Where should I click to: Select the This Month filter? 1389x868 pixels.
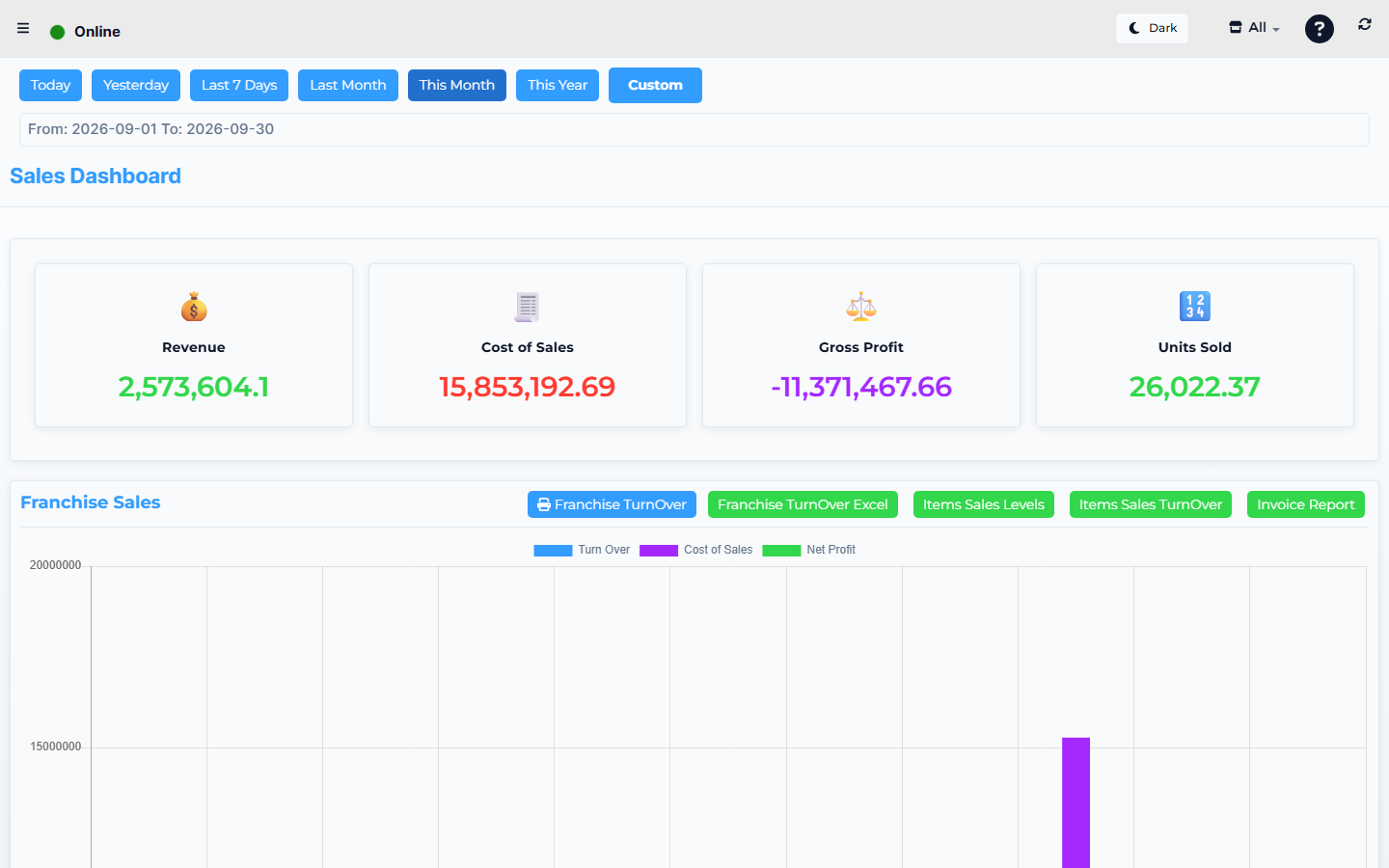[457, 85]
